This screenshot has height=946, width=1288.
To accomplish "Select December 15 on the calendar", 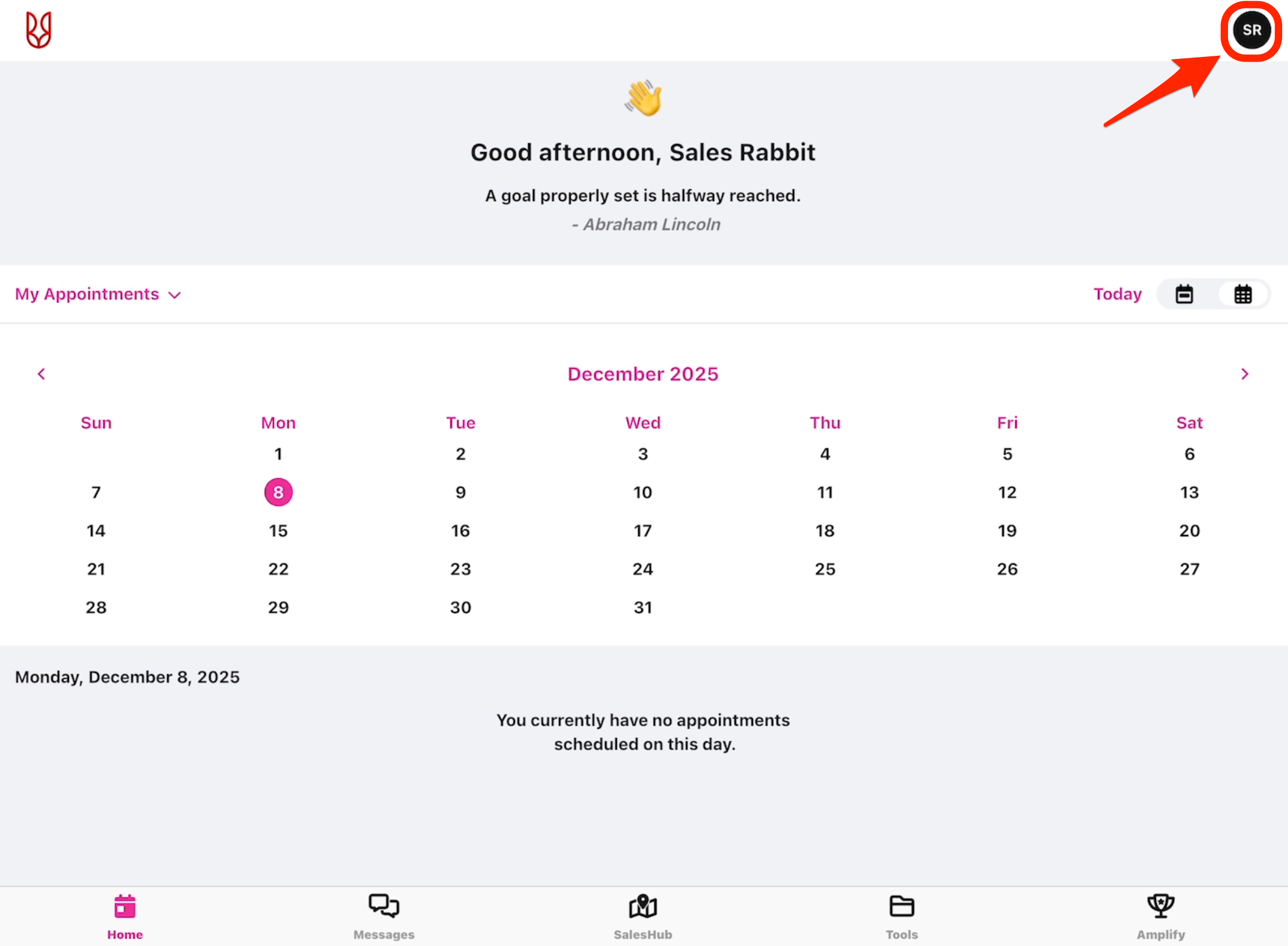I will click(278, 531).
